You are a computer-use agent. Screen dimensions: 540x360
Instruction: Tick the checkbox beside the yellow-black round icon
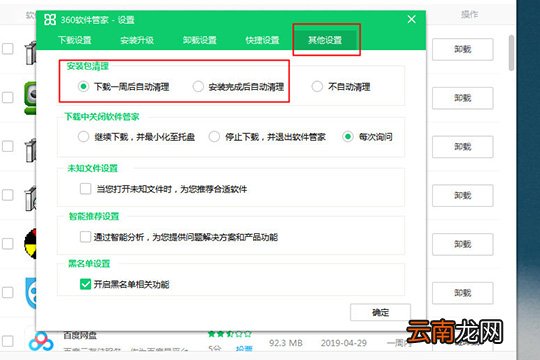(x=8, y=244)
